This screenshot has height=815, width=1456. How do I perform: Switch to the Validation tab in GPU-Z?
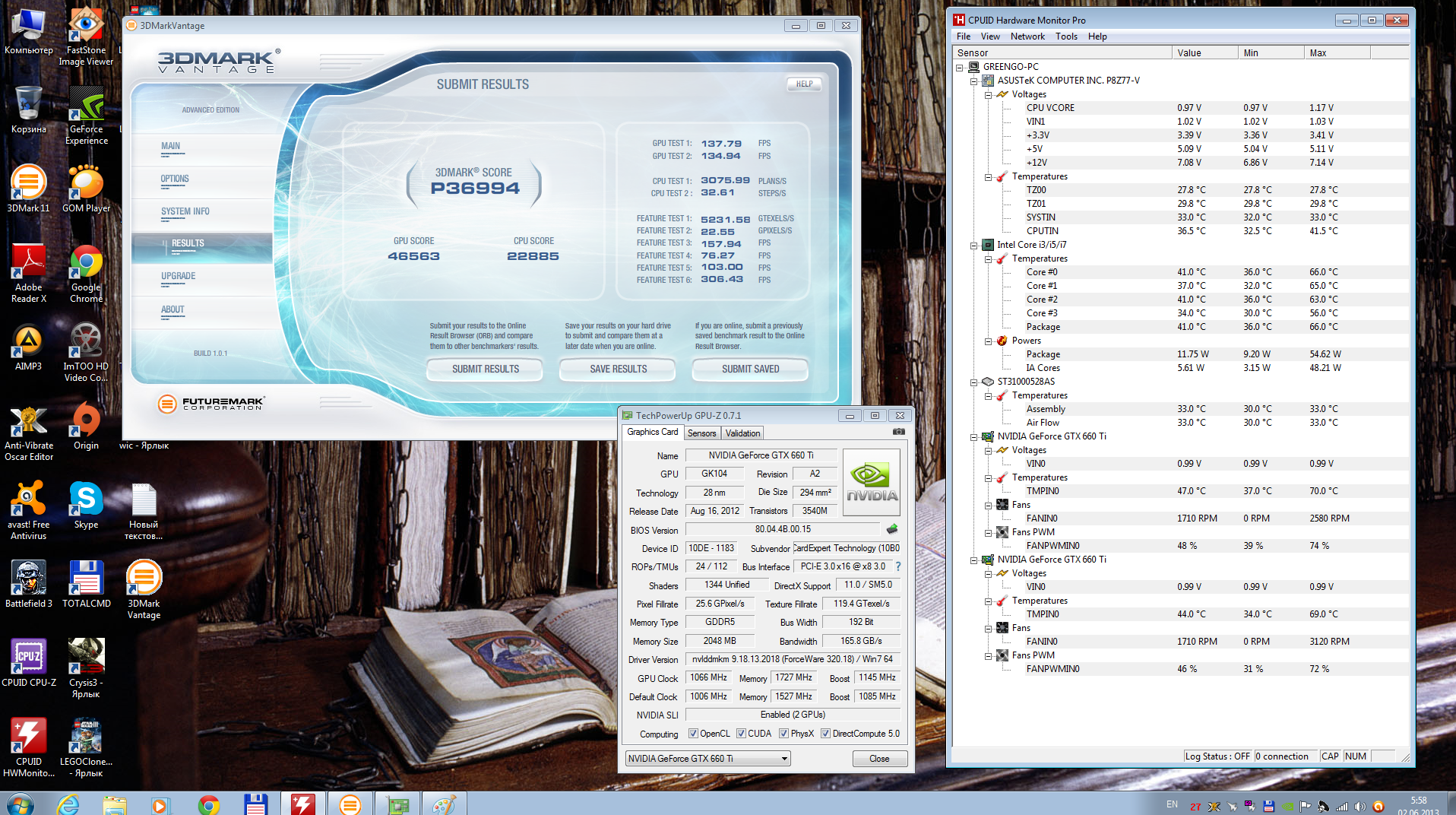pos(742,433)
